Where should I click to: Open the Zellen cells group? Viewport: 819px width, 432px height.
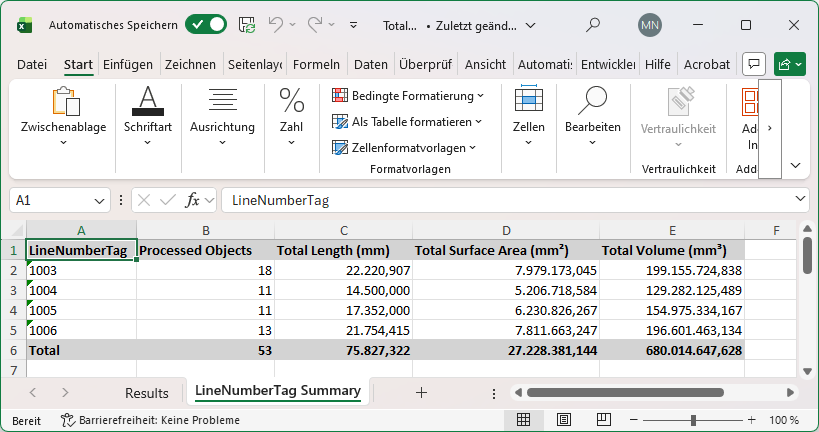tap(529, 118)
